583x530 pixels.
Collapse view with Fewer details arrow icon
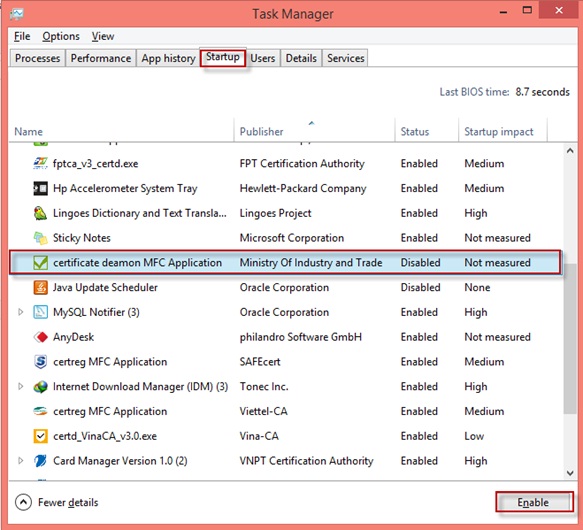23,502
